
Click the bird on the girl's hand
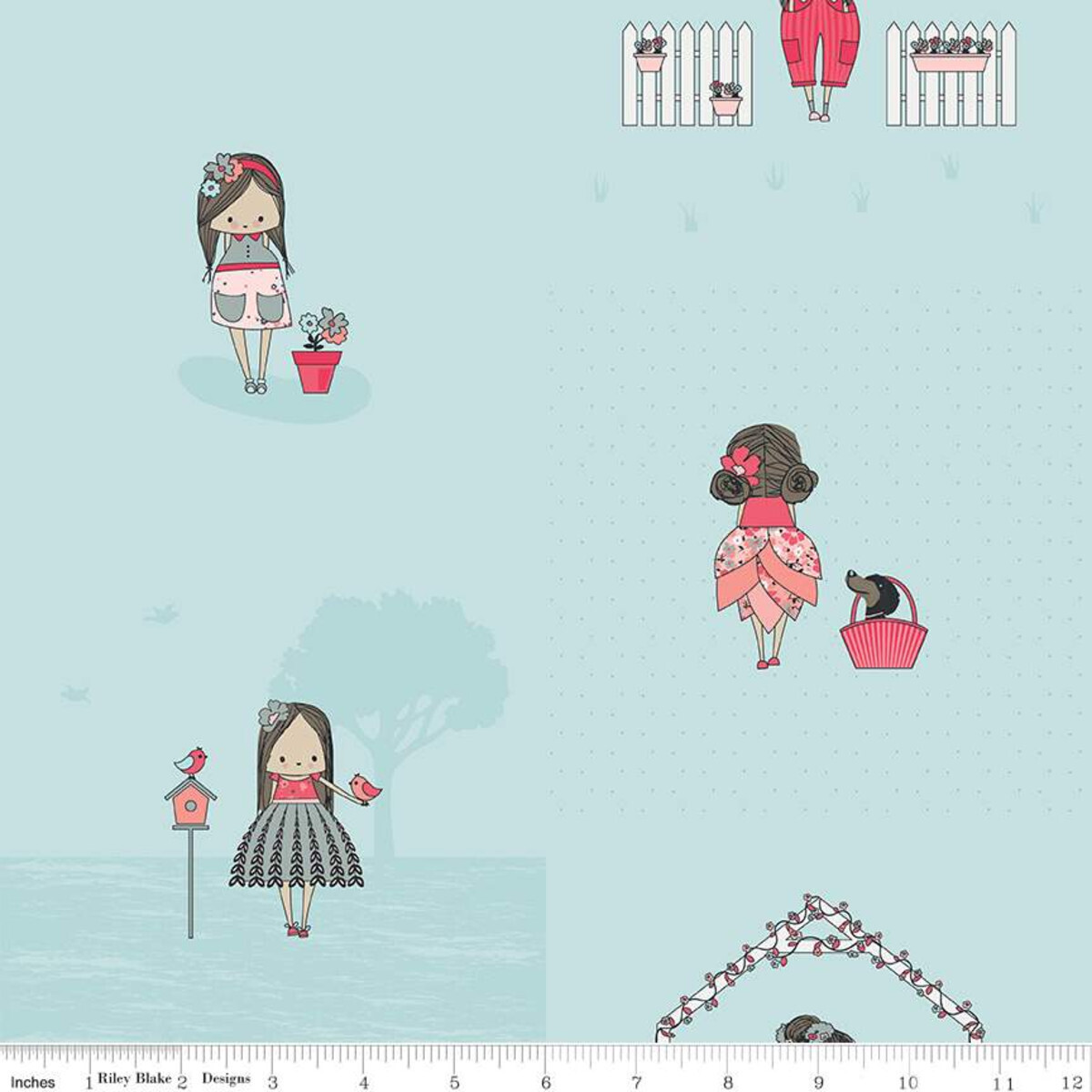366,788
